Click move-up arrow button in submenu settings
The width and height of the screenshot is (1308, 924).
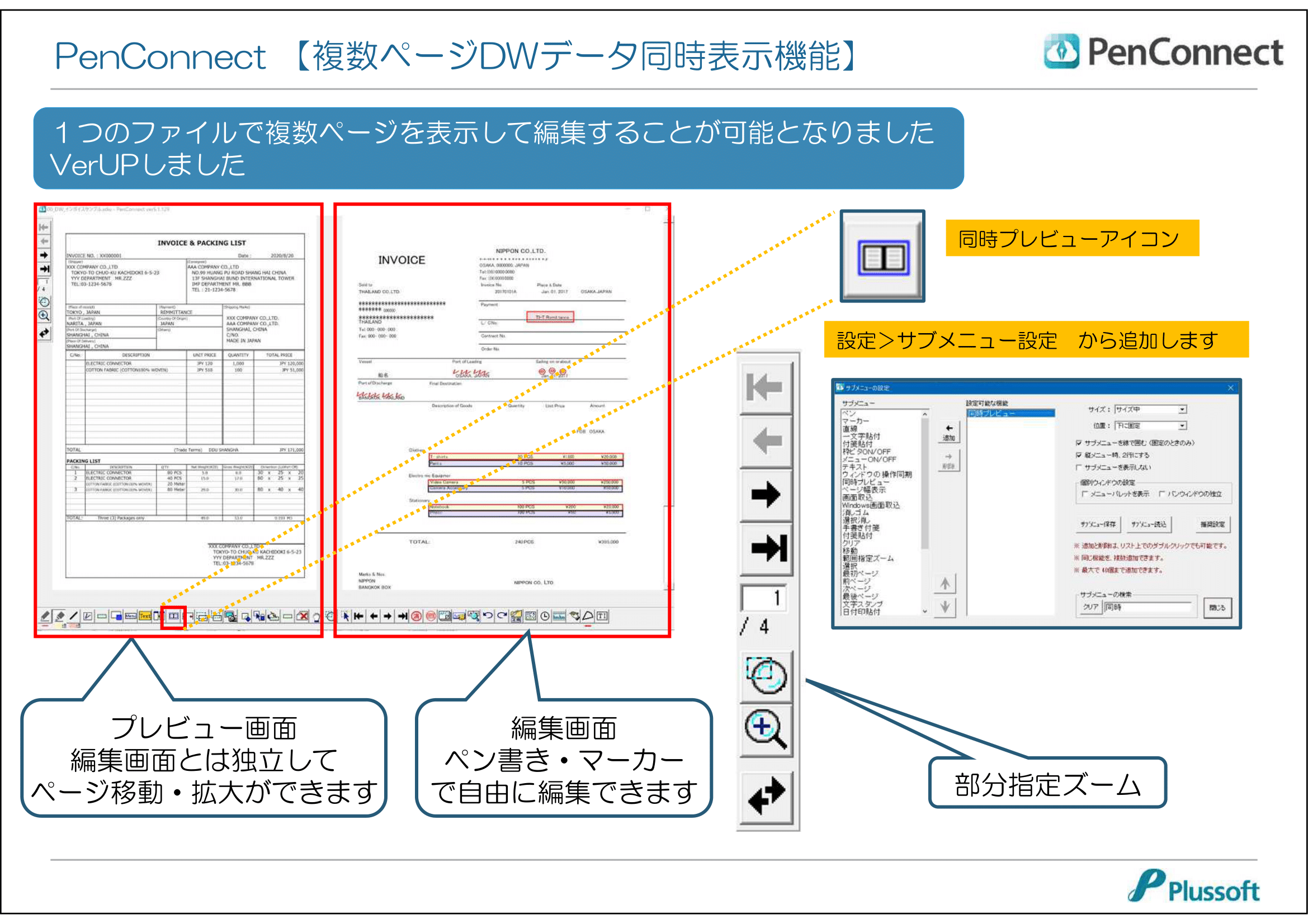(x=945, y=584)
